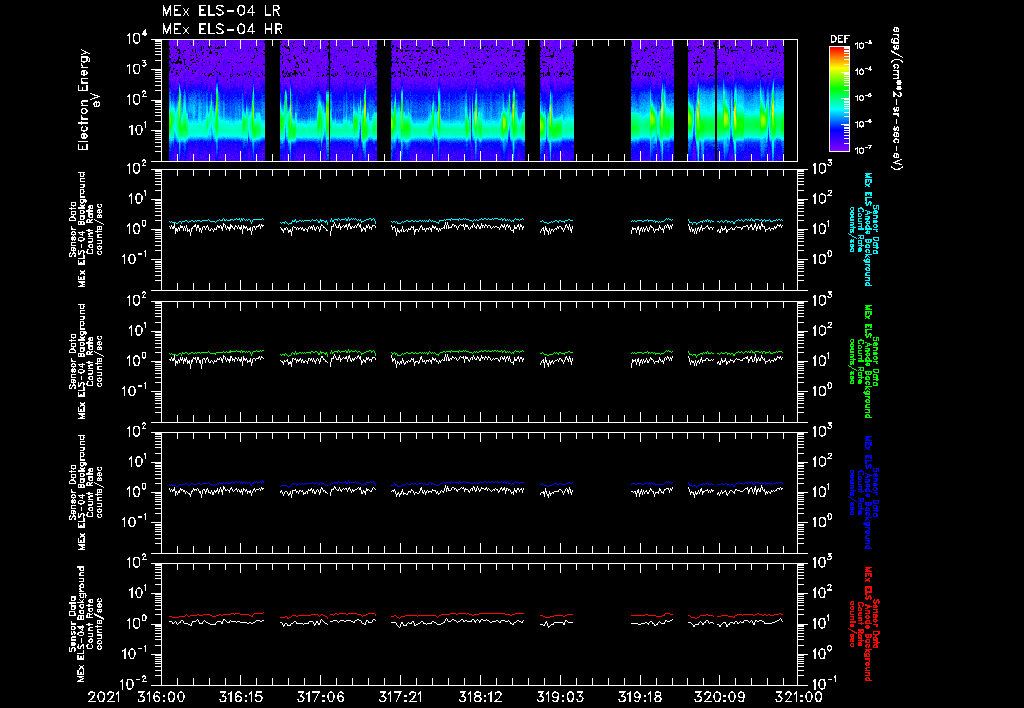Click the '319:18' time tick label
The height and width of the screenshot is (708, 1024).
(x=639, y=697)
